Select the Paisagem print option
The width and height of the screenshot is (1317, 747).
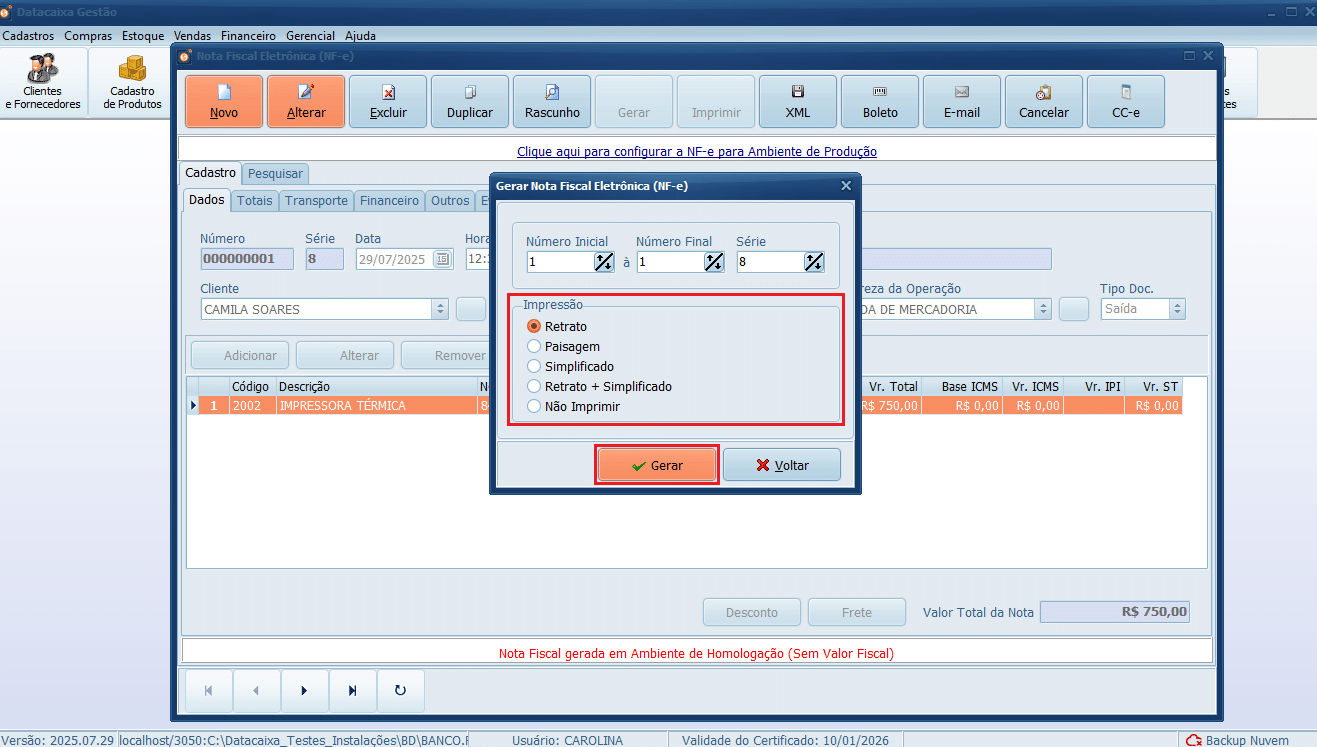coord(534,347)
